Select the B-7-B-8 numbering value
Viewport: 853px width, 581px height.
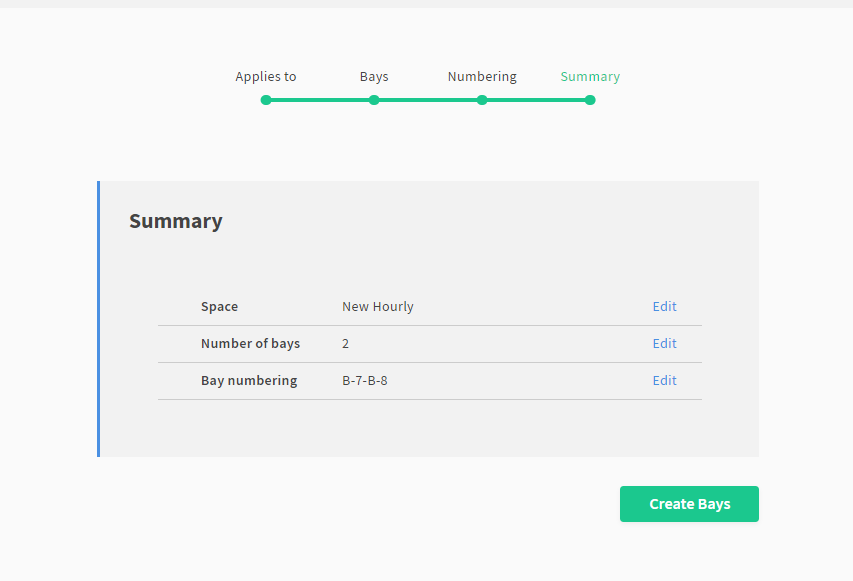pyautogui.click(x=364, y=381)
